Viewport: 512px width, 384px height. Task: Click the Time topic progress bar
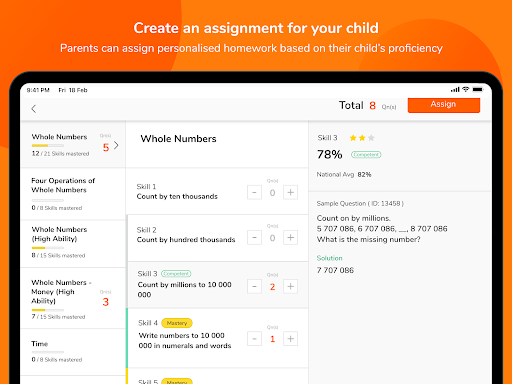click(48, 352)
